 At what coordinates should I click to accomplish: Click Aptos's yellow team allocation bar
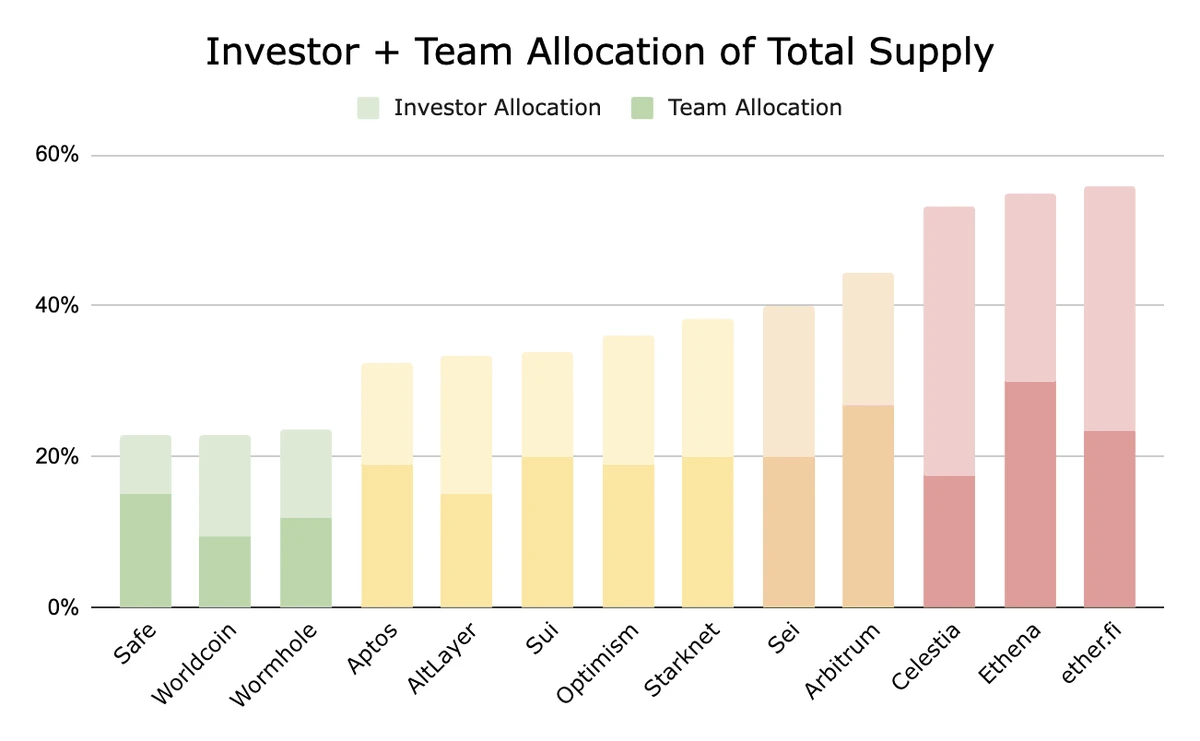pyautogui.click(x=387, y=536)
